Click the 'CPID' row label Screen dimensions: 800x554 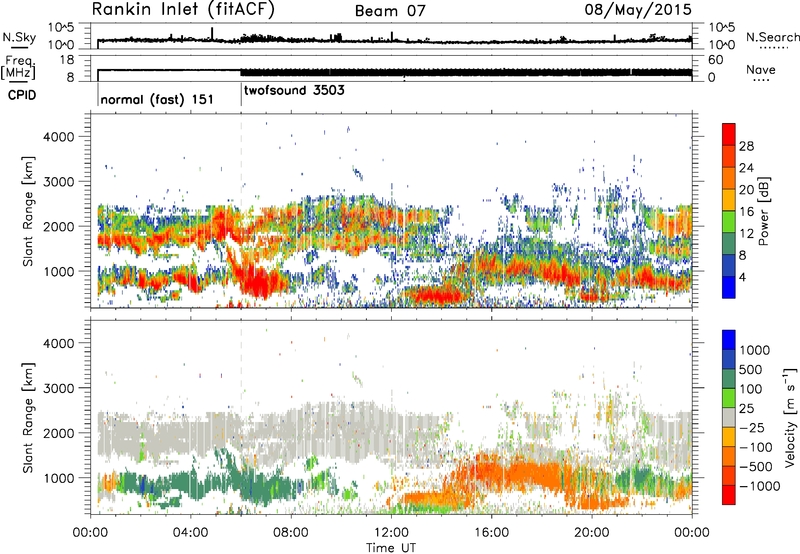[22, 95]
